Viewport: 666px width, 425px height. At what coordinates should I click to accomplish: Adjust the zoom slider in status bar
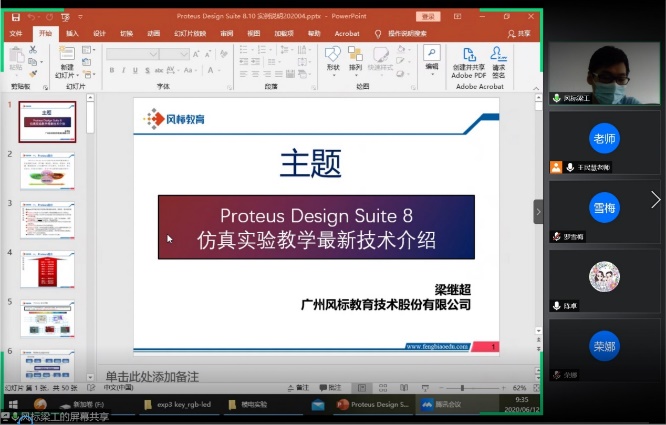click(x=462, y=387)
